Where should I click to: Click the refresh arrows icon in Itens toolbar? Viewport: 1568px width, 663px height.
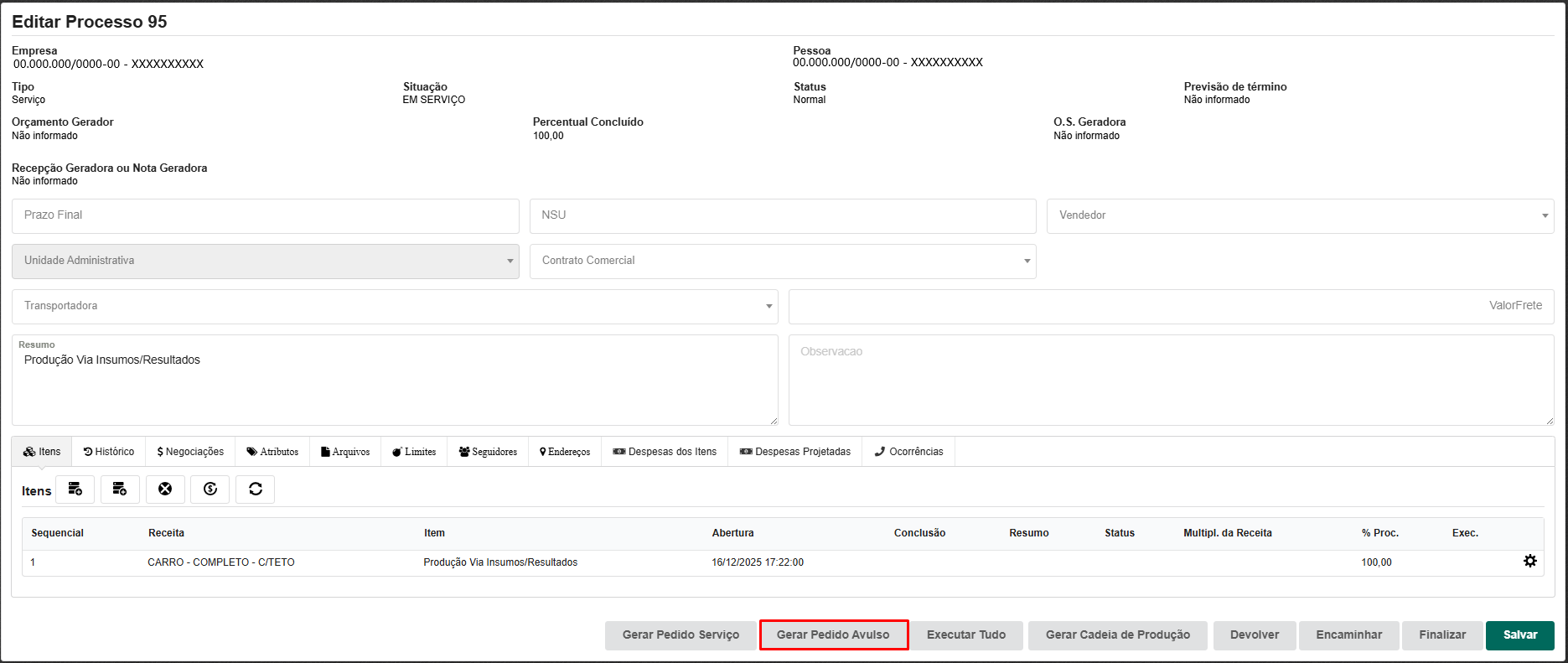(x=256, y=489)
